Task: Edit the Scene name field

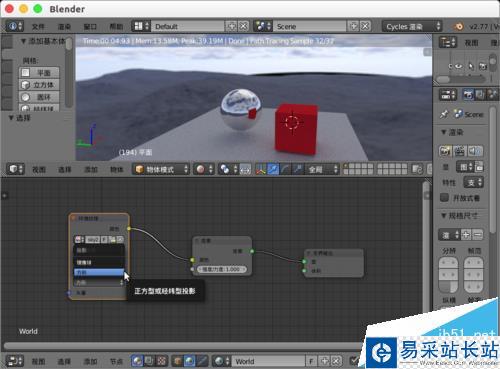Action: point(310,26)
